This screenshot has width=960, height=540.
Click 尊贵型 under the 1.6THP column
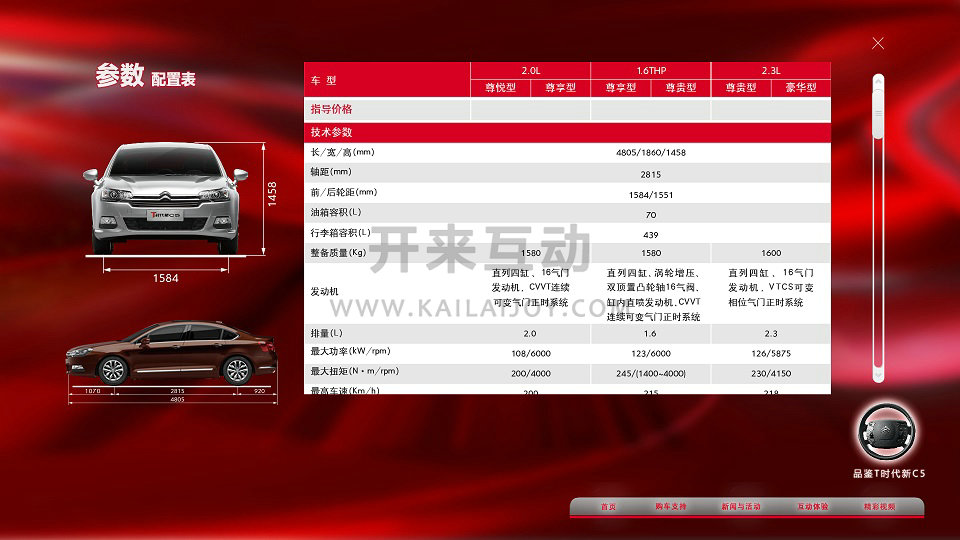point(681,88)
